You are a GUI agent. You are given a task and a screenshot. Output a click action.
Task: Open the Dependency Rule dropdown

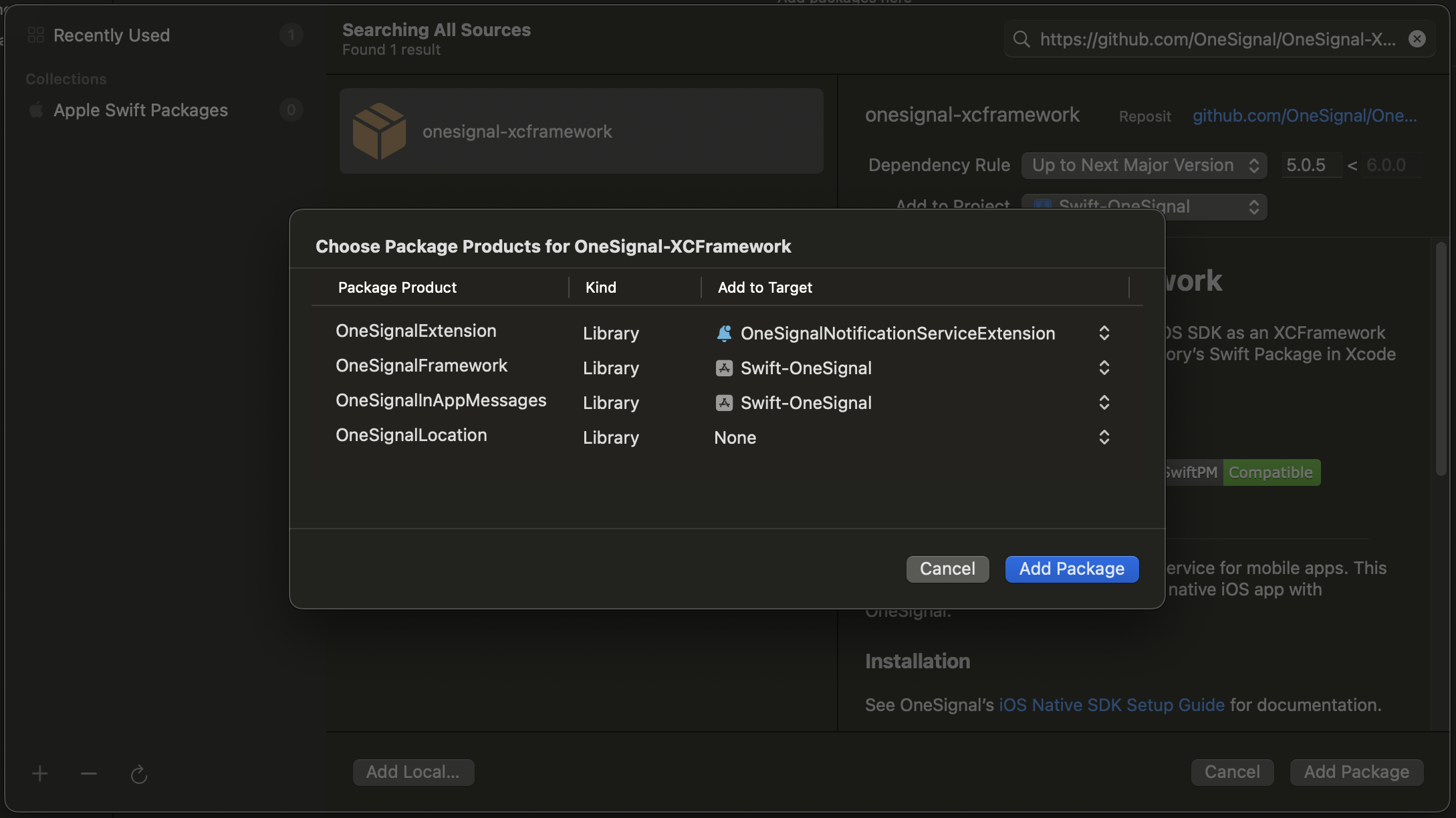coord(1144,165)
